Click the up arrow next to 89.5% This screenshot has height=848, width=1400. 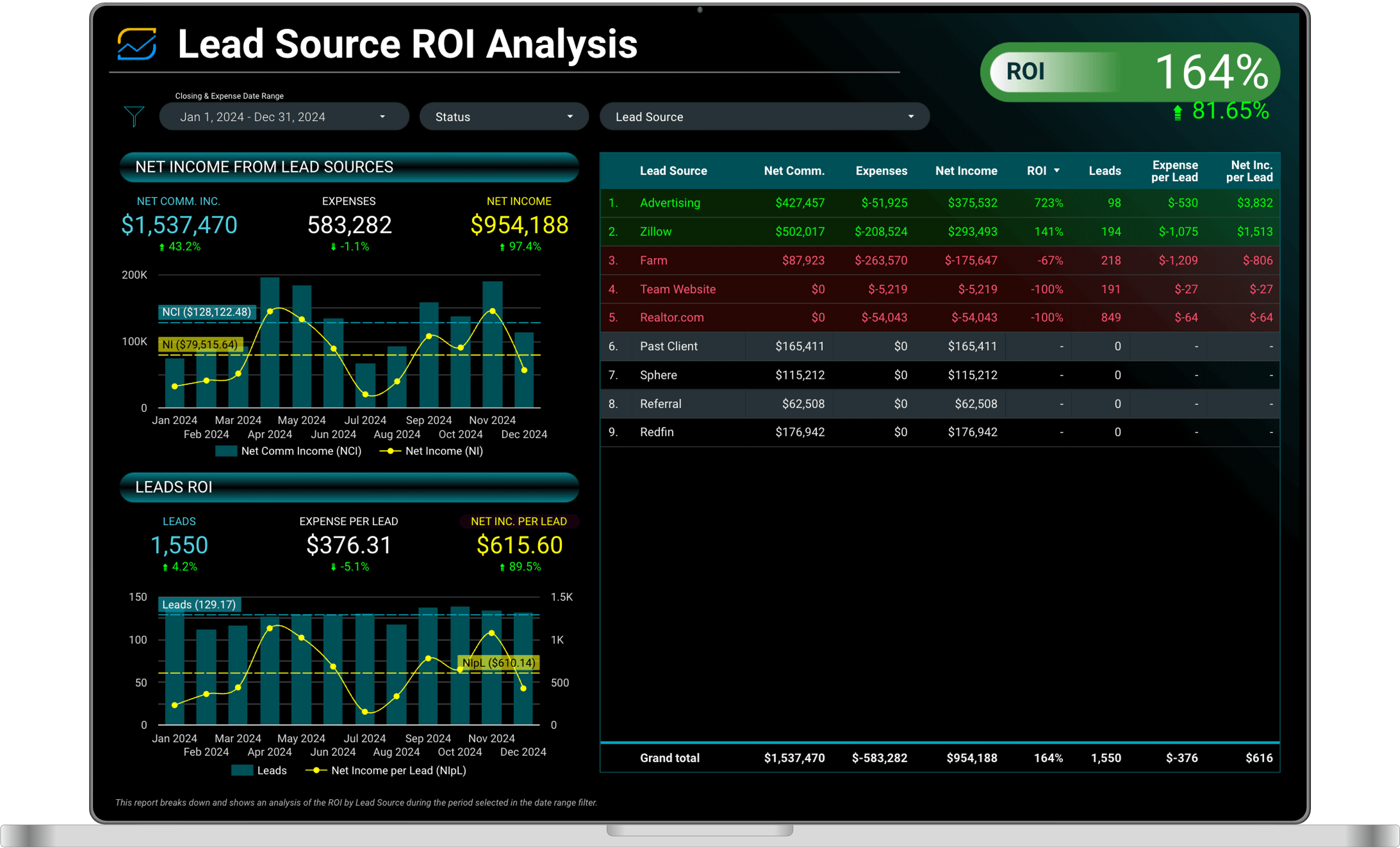(502, 567)
